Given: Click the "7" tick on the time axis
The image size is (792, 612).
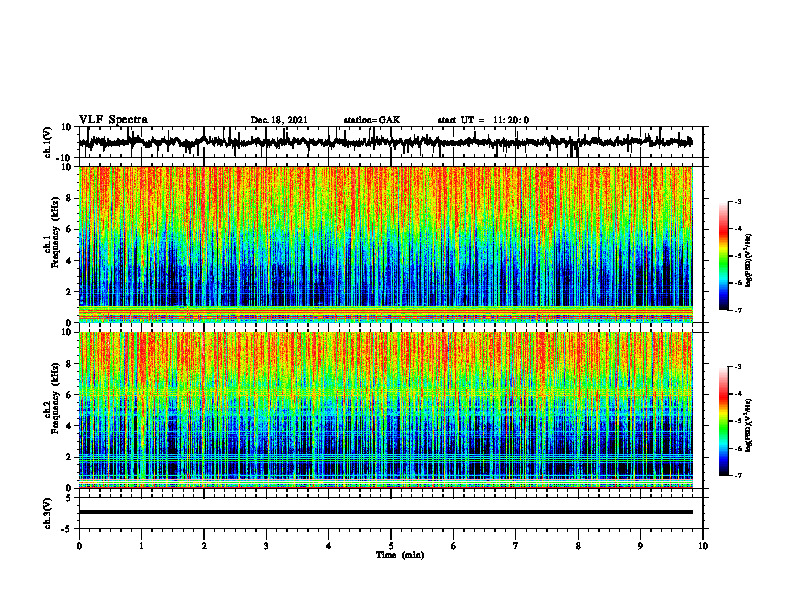Looking at the screenshot, I should pyautogui.click(x=516, y=546).
